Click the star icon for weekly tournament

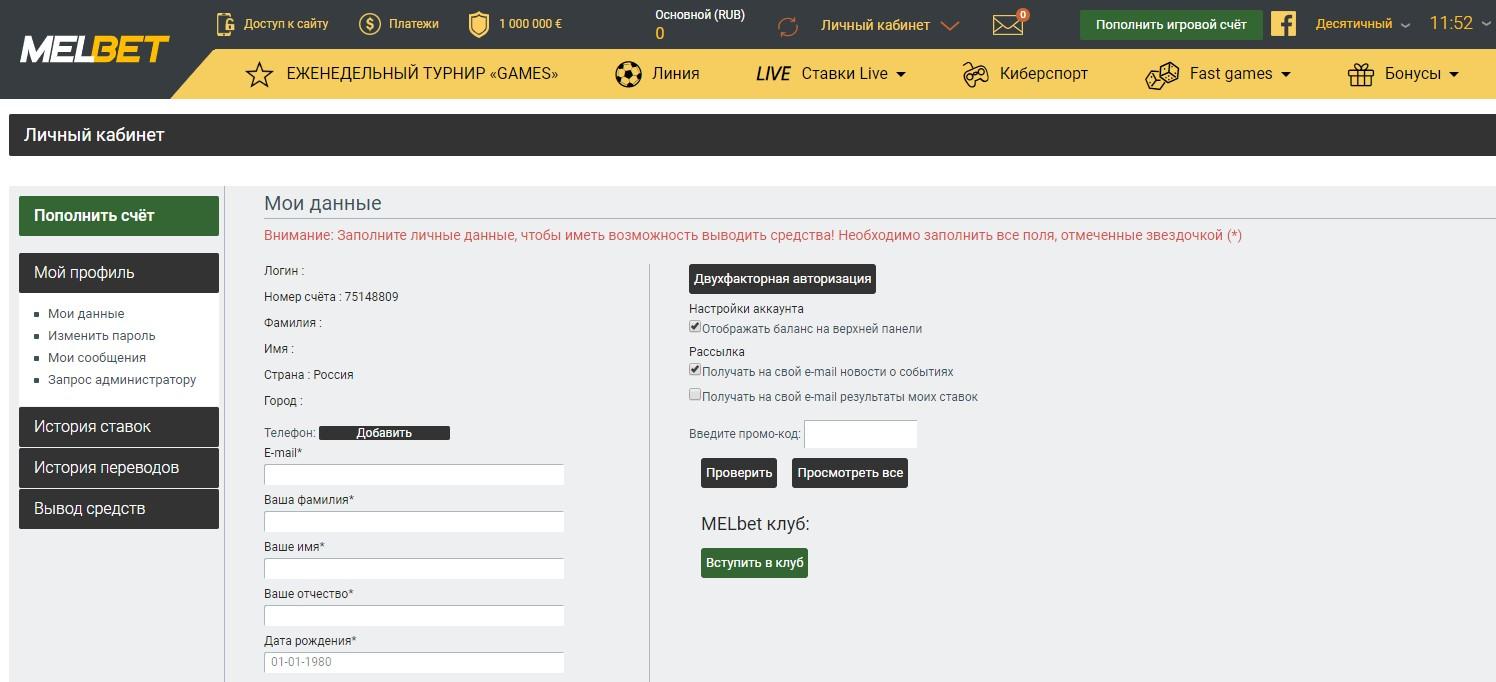[259, 74]
